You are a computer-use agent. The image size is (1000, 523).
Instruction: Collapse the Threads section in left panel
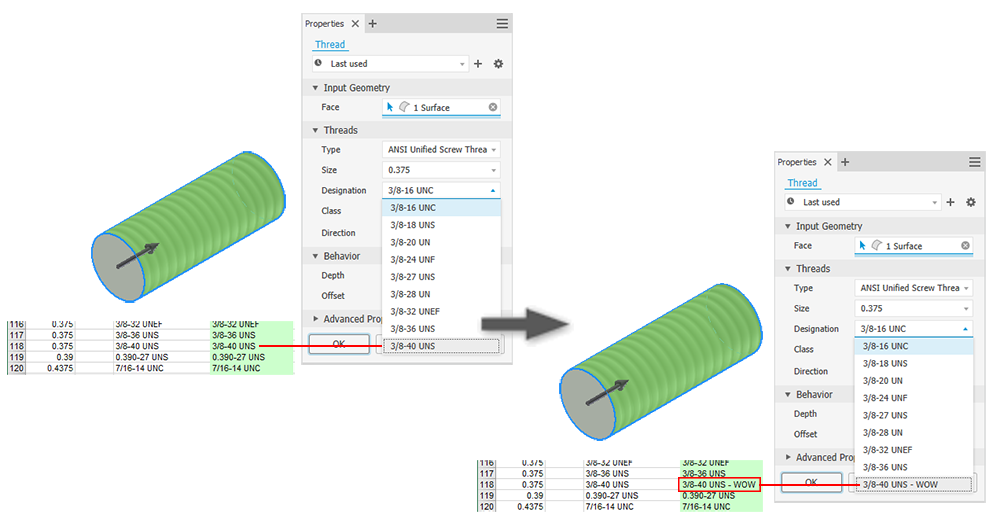point(315,130)
